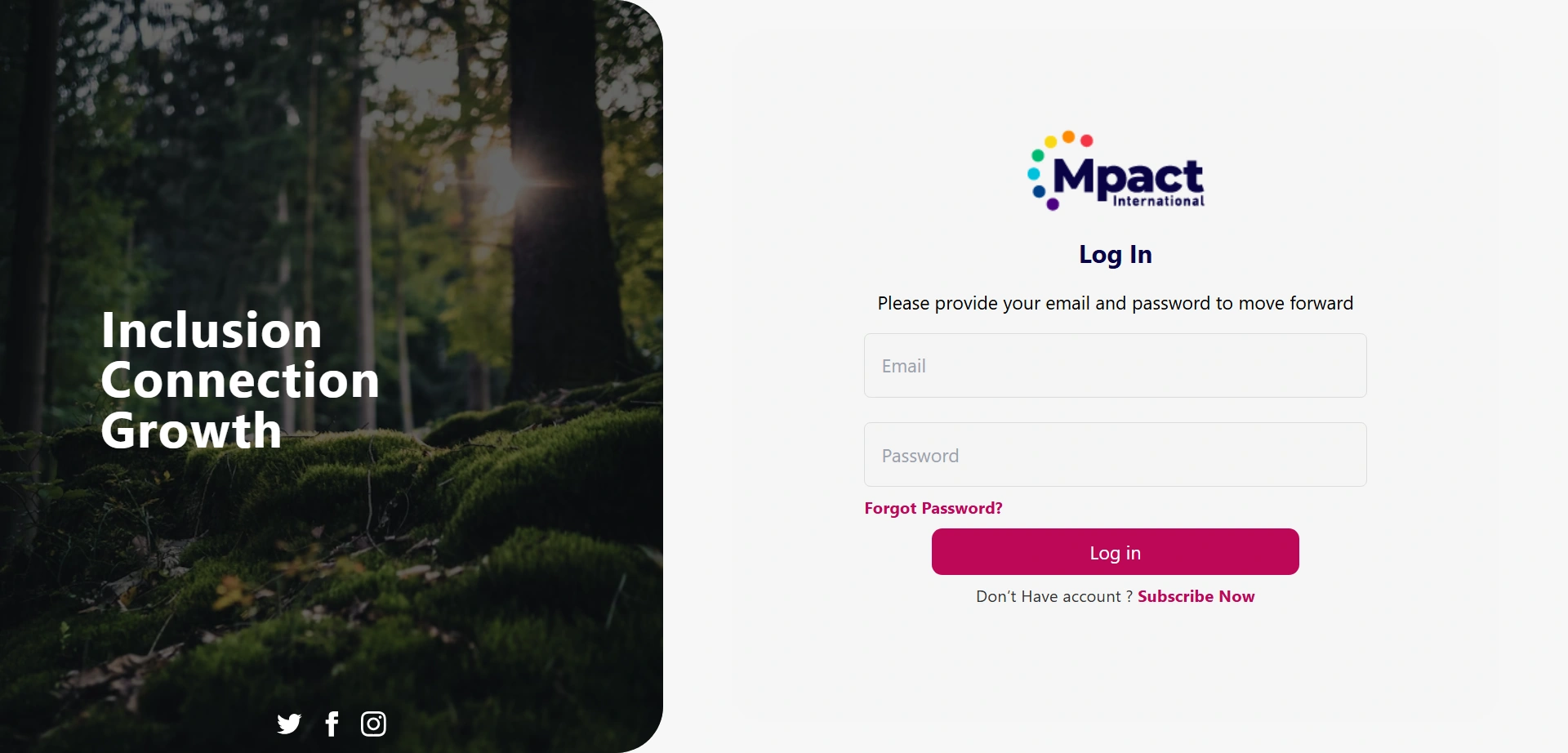Image resolution: width=1568 pixels, height=753 pixels.
Task: Open the Twitter social link
Action: coord(289,724)
